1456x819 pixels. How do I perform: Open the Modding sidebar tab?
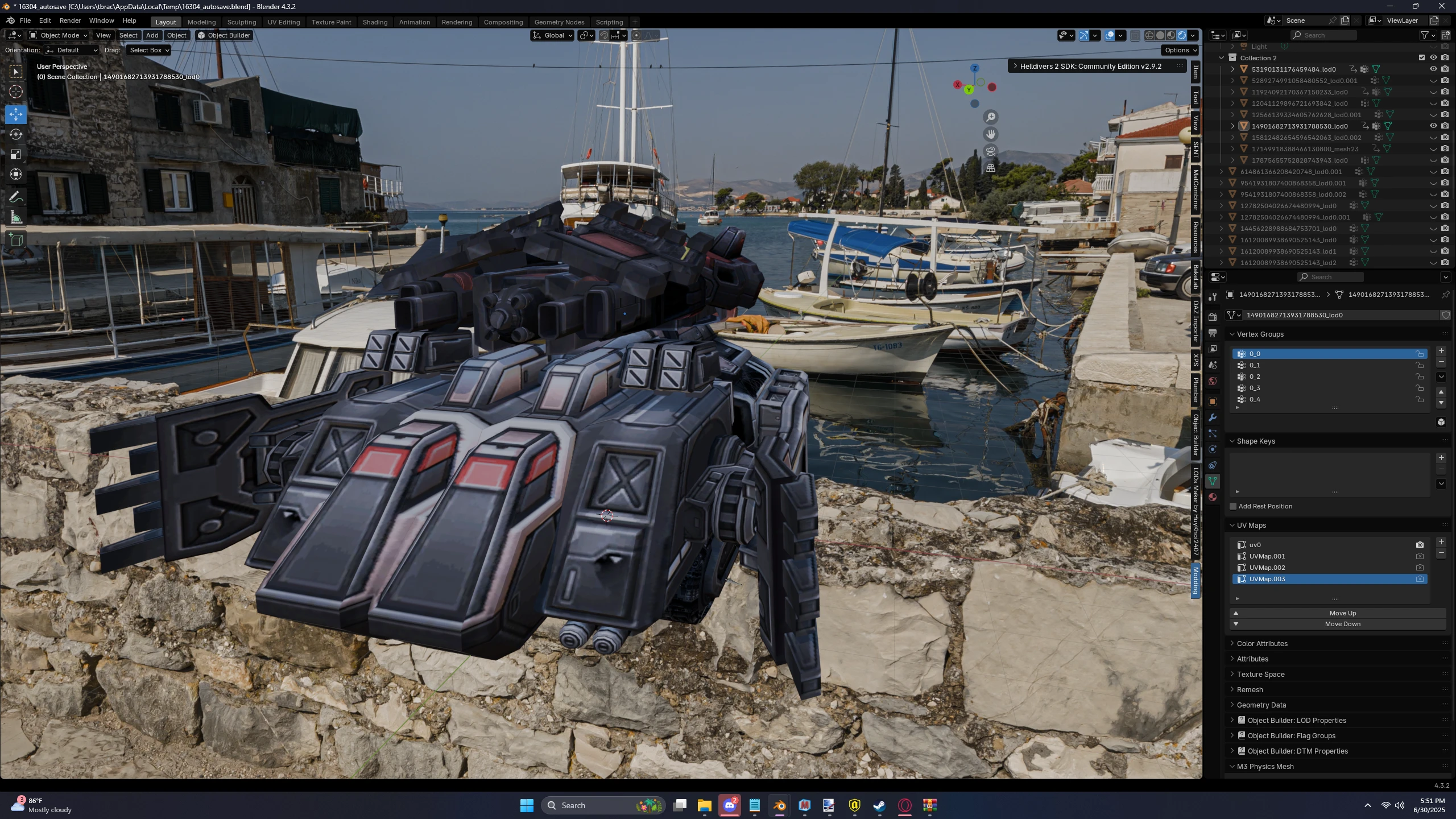pos(1196,581)
